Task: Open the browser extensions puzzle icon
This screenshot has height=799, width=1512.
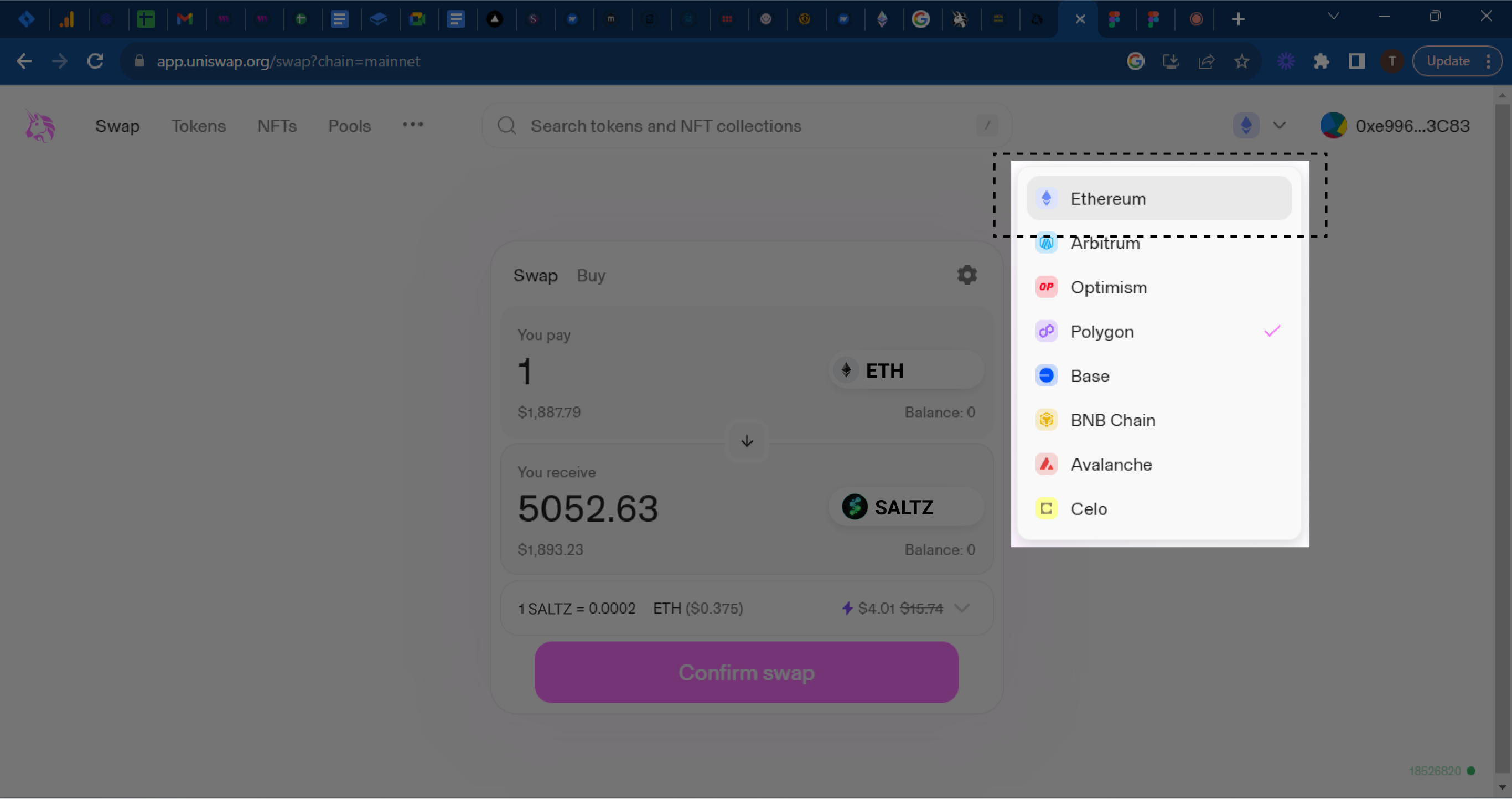Action: point(1321,61)
